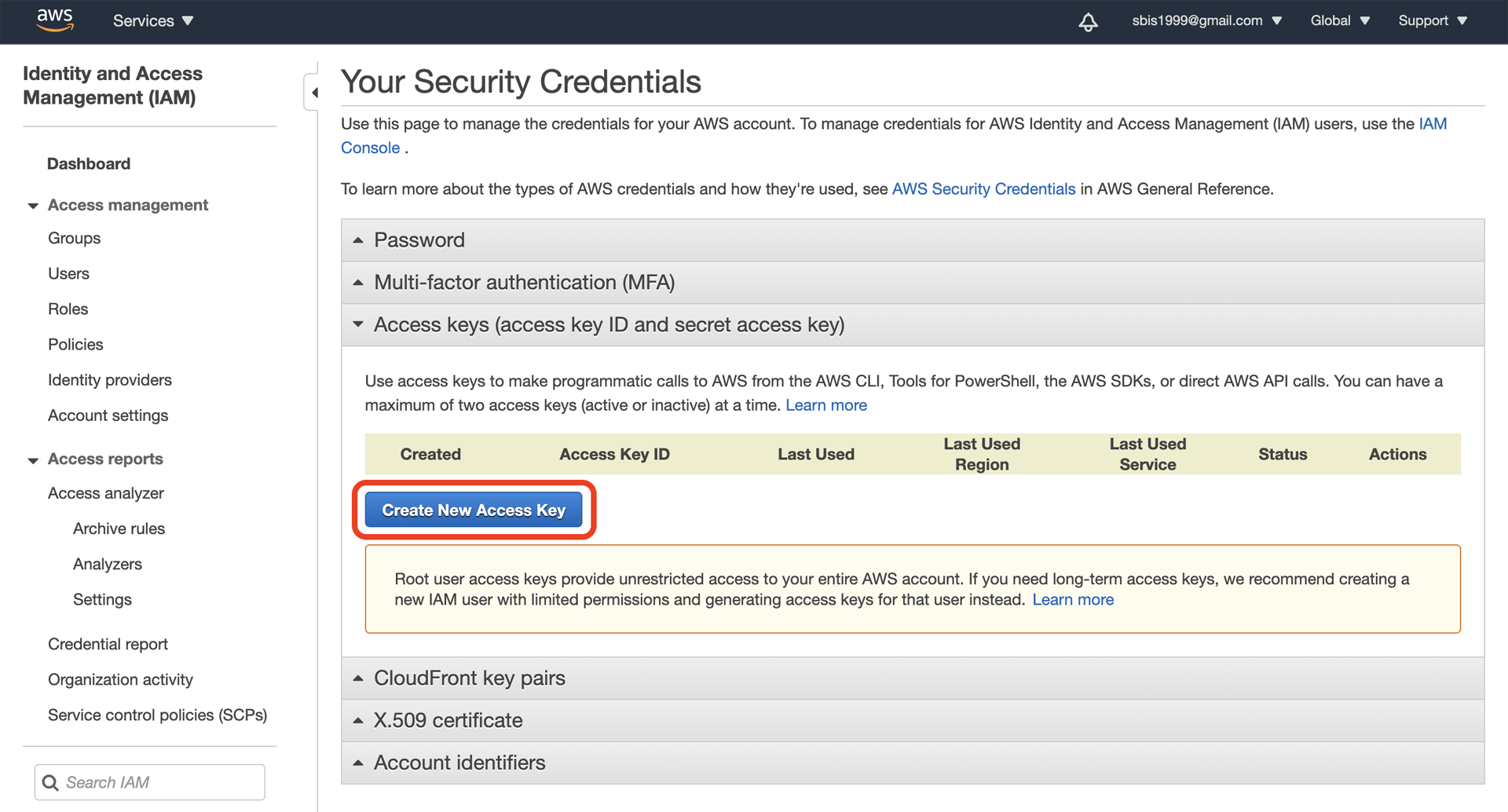Open the Users section in the sidebar
The image size is (1508, 812).
pyautogui.click(x=68, y=272)
